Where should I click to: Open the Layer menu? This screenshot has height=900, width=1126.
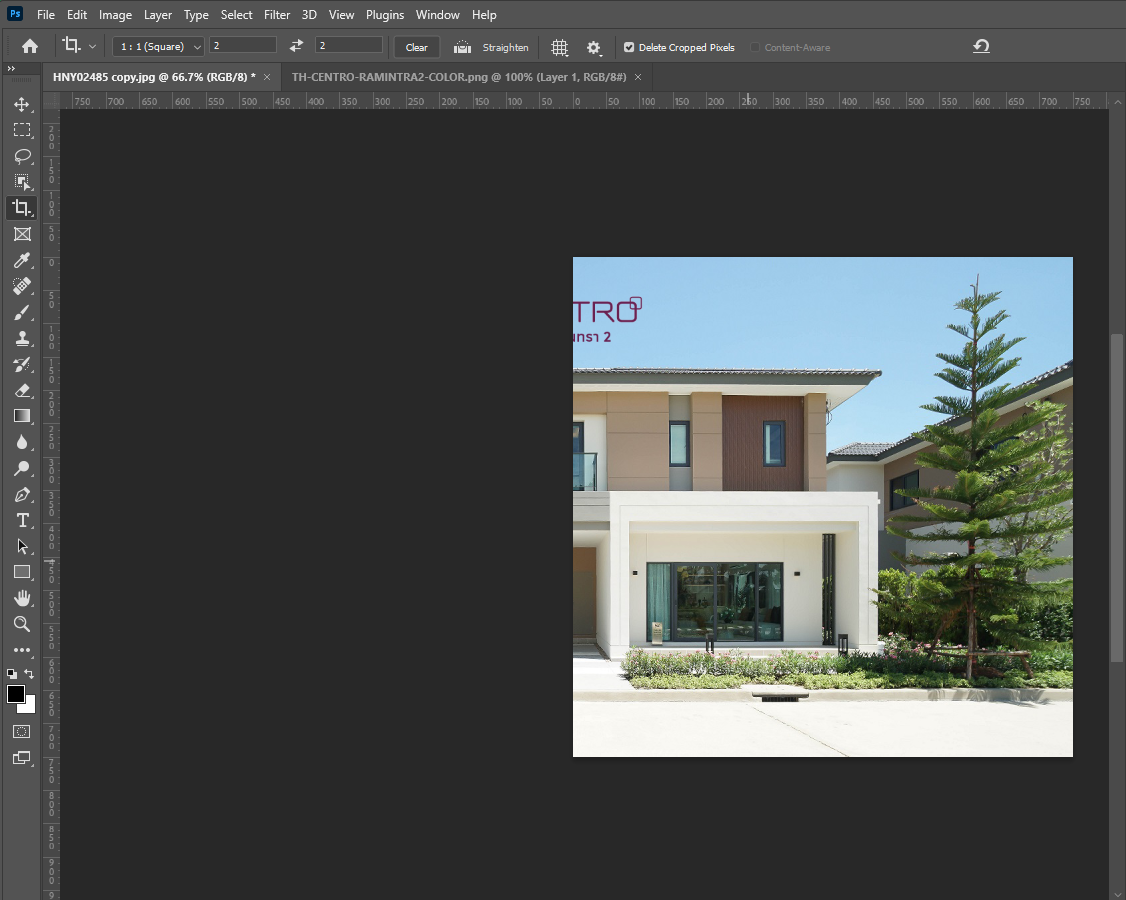pos(157,14)
